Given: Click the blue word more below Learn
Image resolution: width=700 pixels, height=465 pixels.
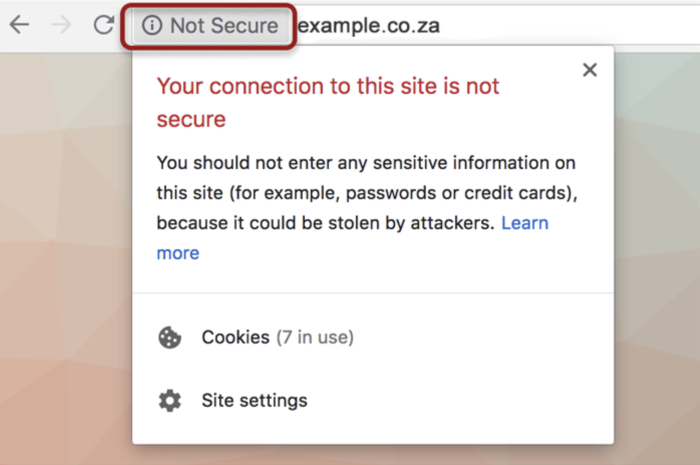Looking at the screenshot, I should [x=178, y=253].
